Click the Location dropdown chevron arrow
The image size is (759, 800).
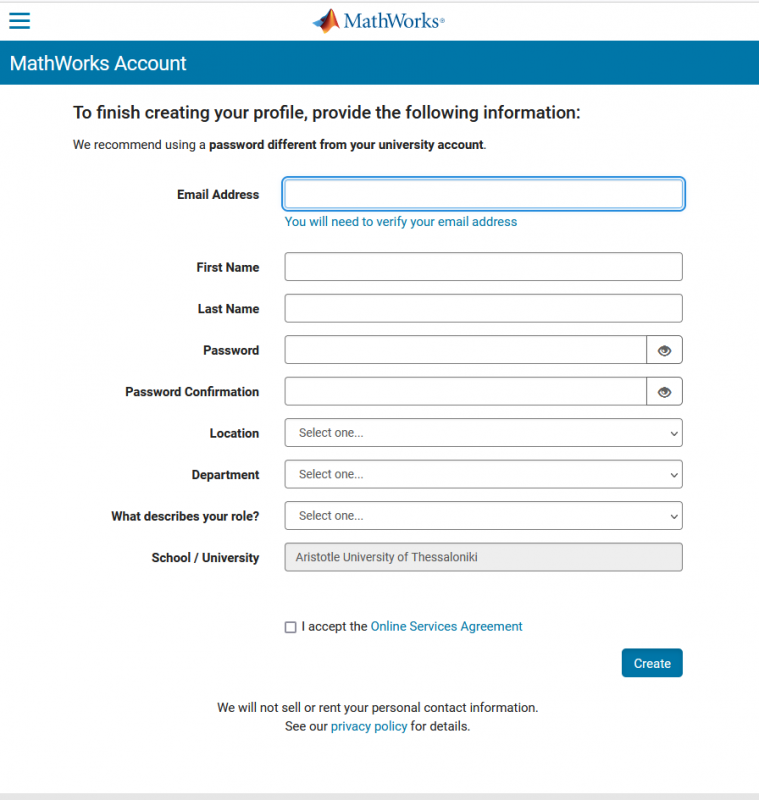pos(674,434)
